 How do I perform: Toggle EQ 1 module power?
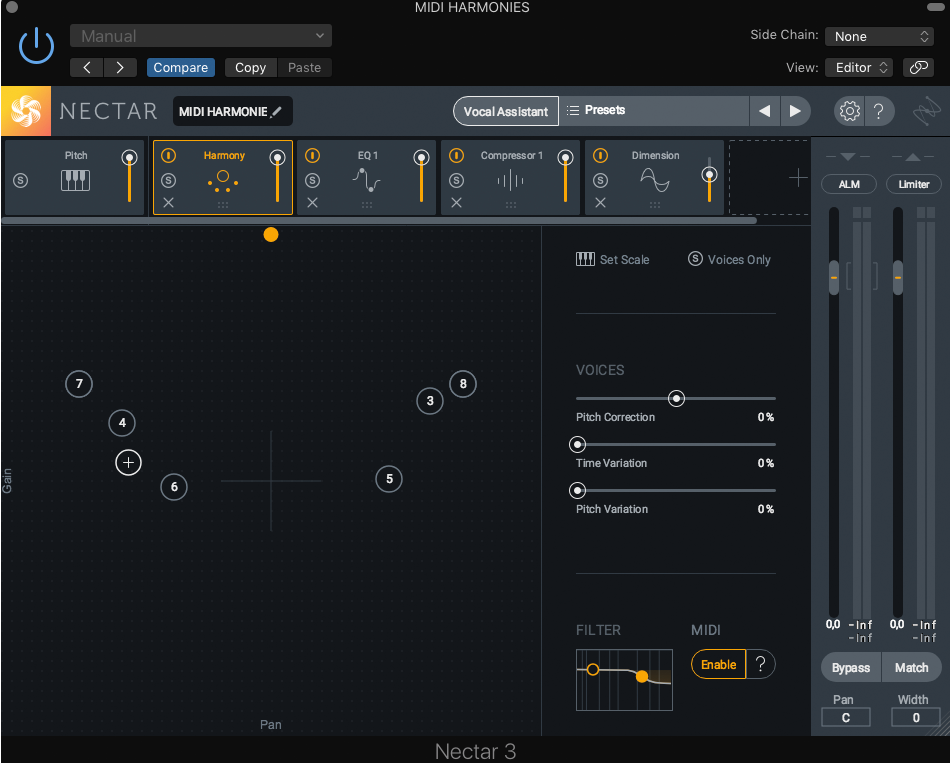313,156
